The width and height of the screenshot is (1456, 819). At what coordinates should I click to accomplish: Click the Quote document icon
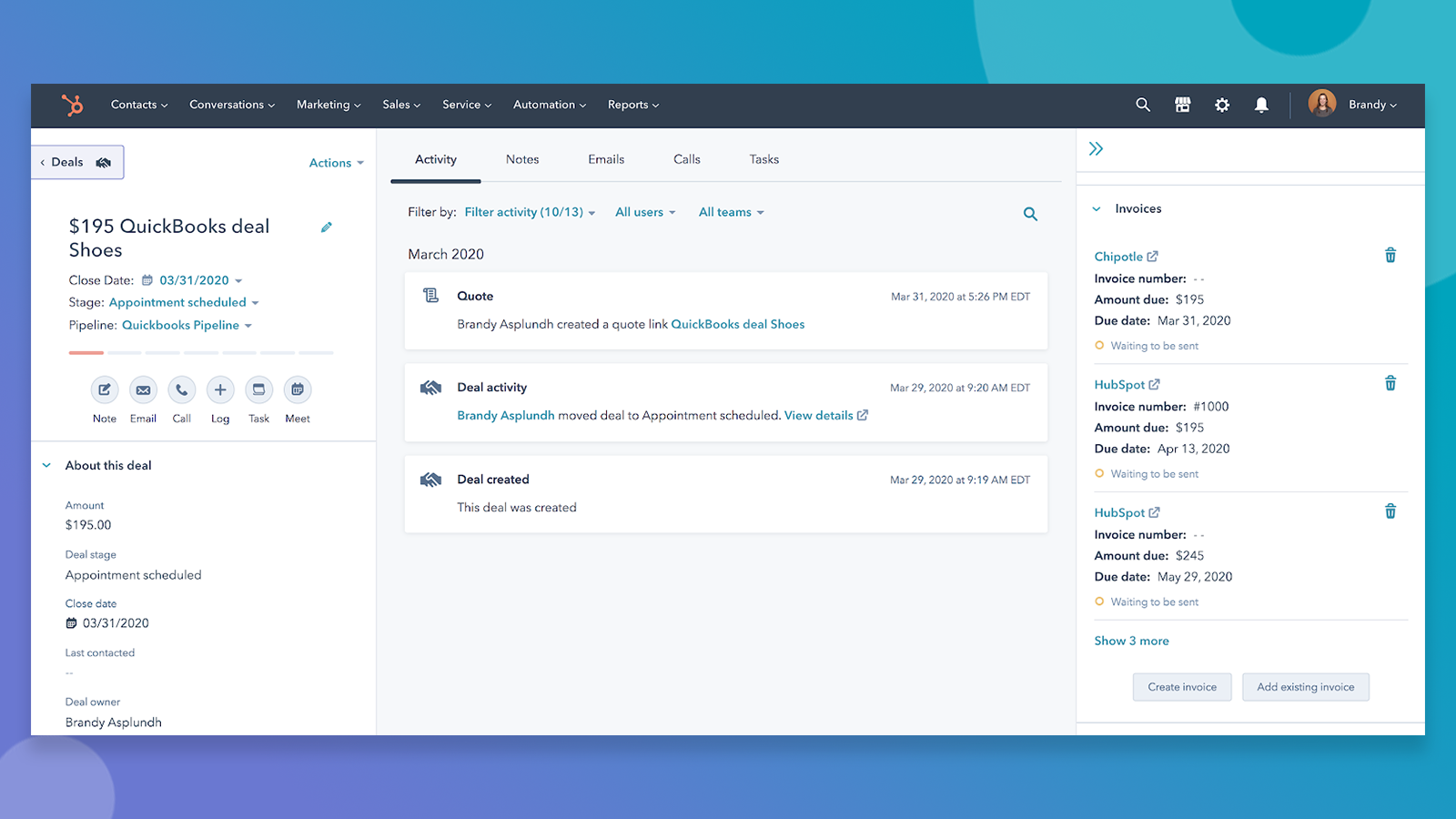(x=431, y=296)
